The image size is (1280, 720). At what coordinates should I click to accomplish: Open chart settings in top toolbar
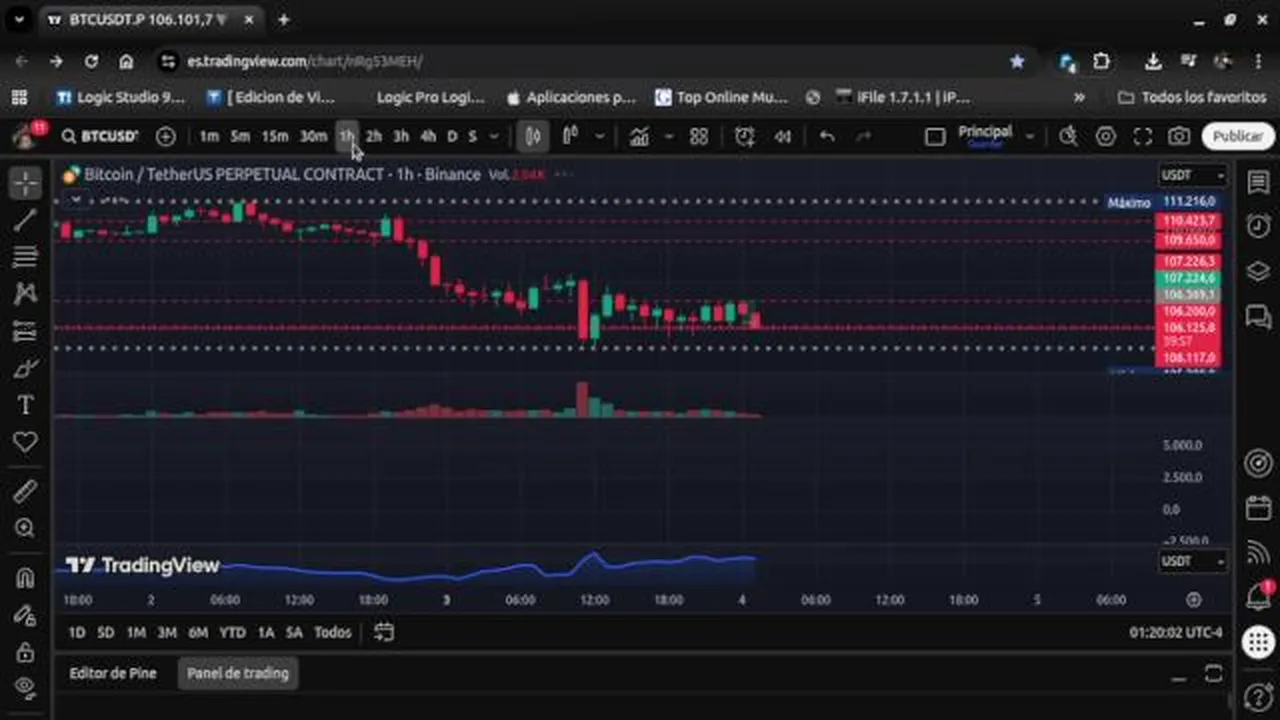click(x=1105, y=136)
